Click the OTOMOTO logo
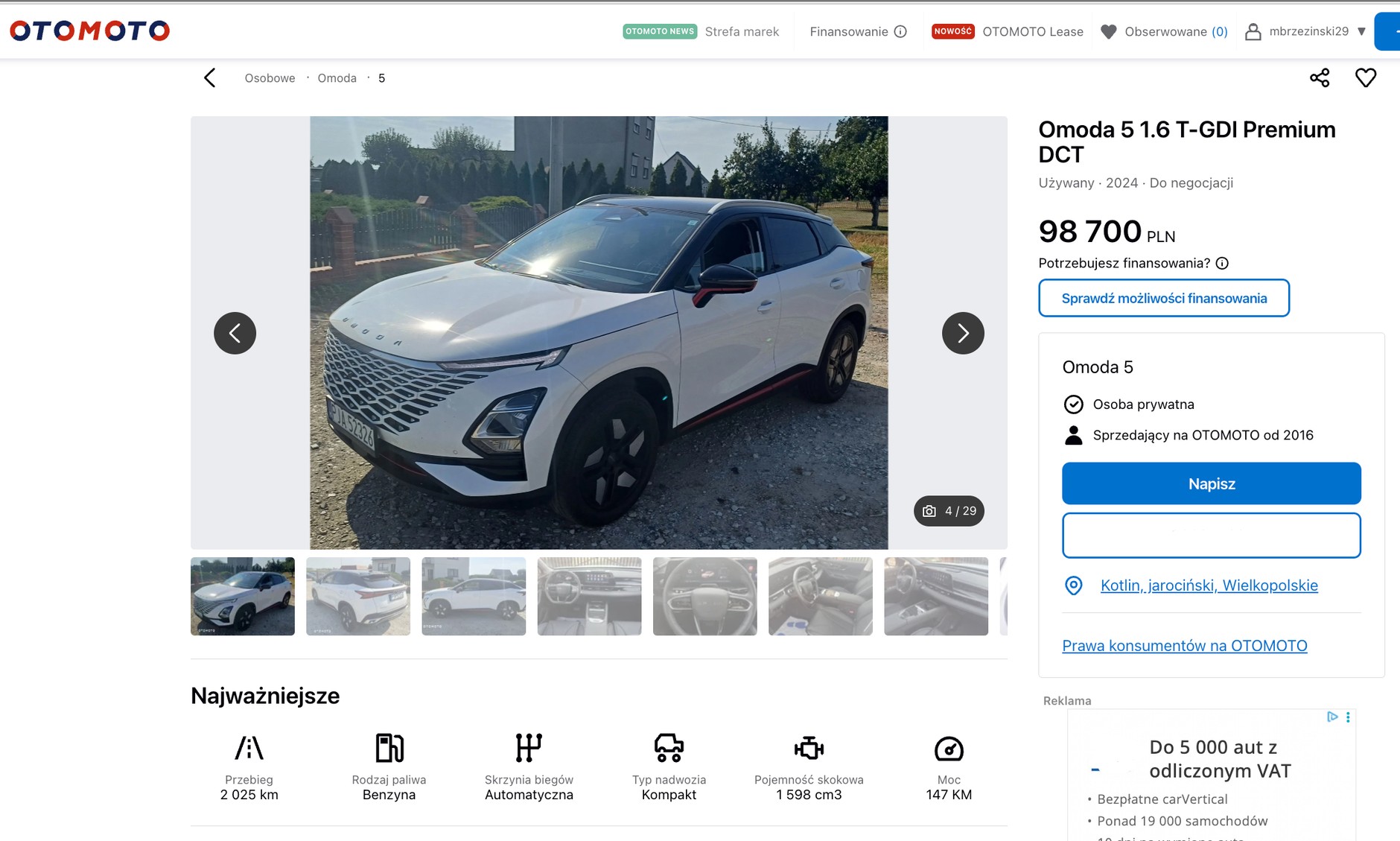Screen dimensions: 1400x841 [89, 31]
